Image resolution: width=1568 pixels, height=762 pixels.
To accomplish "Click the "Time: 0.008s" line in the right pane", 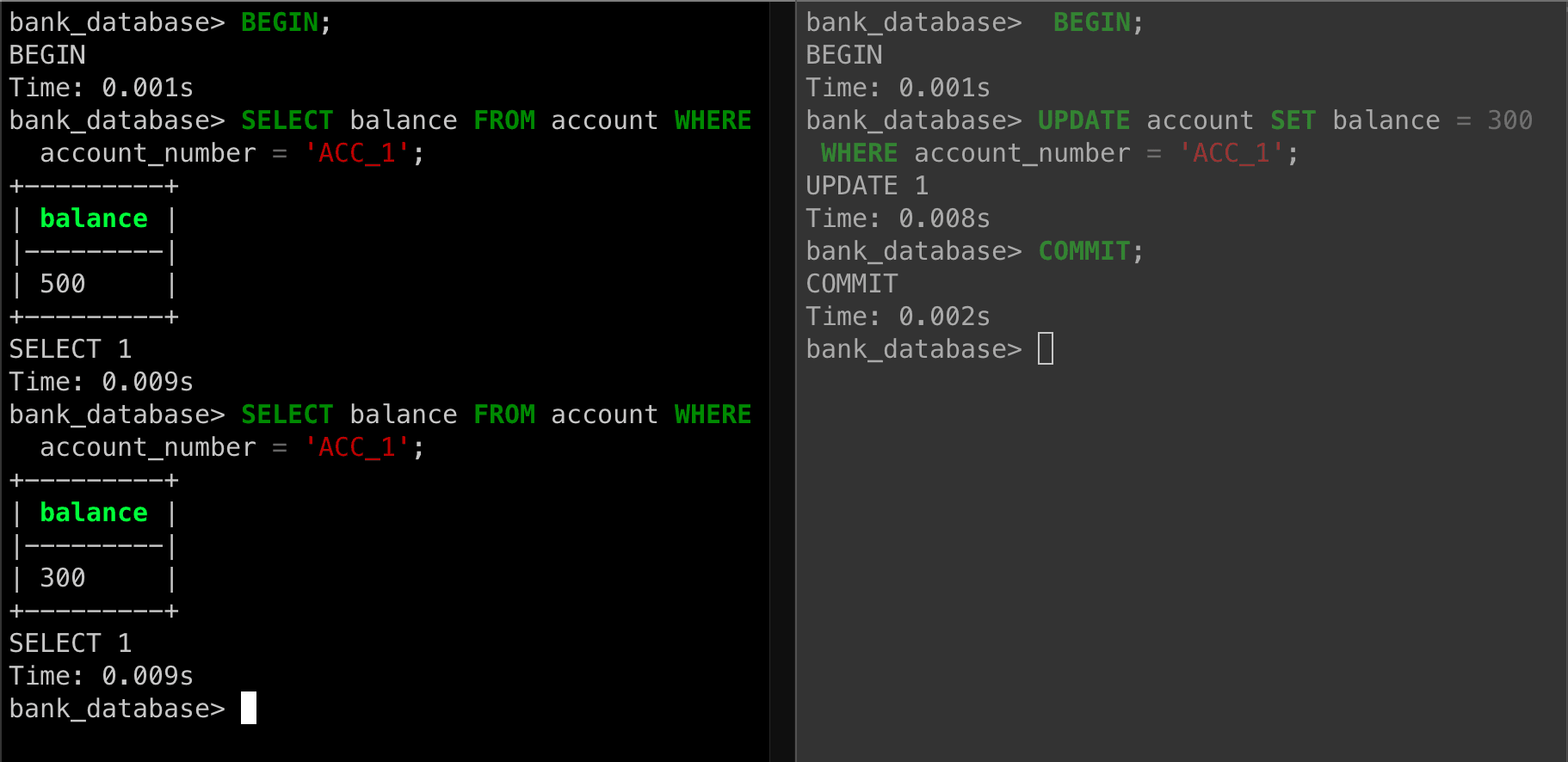I will (x=898, y=218).
